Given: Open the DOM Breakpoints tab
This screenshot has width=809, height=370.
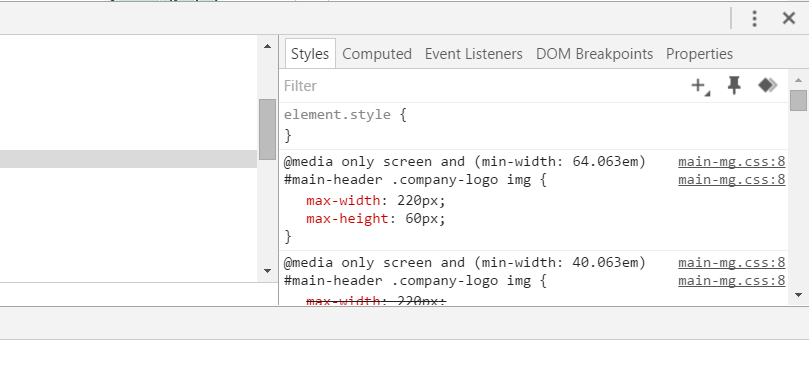Looking at the screenshot, I should pos(594,54).
